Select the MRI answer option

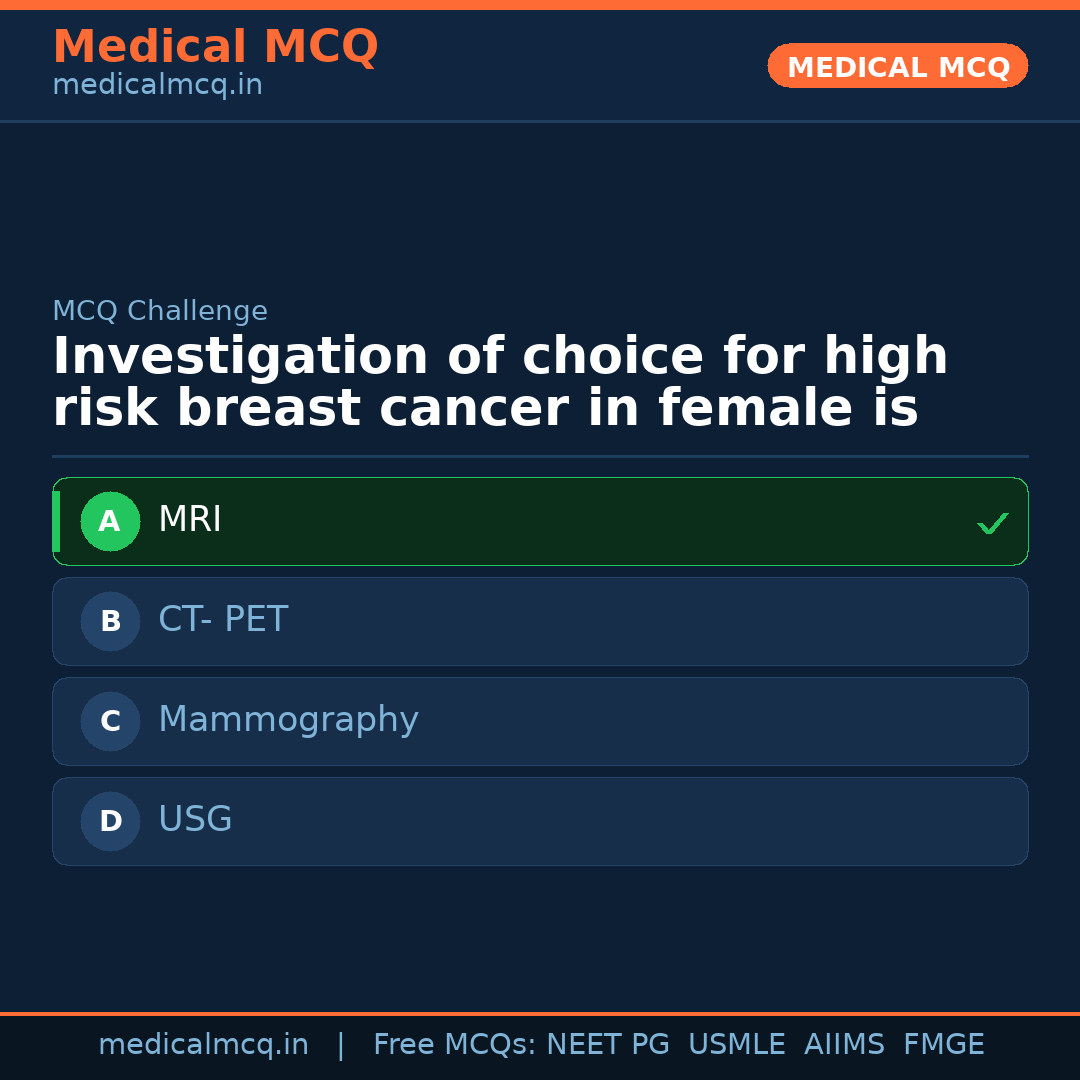540,521
